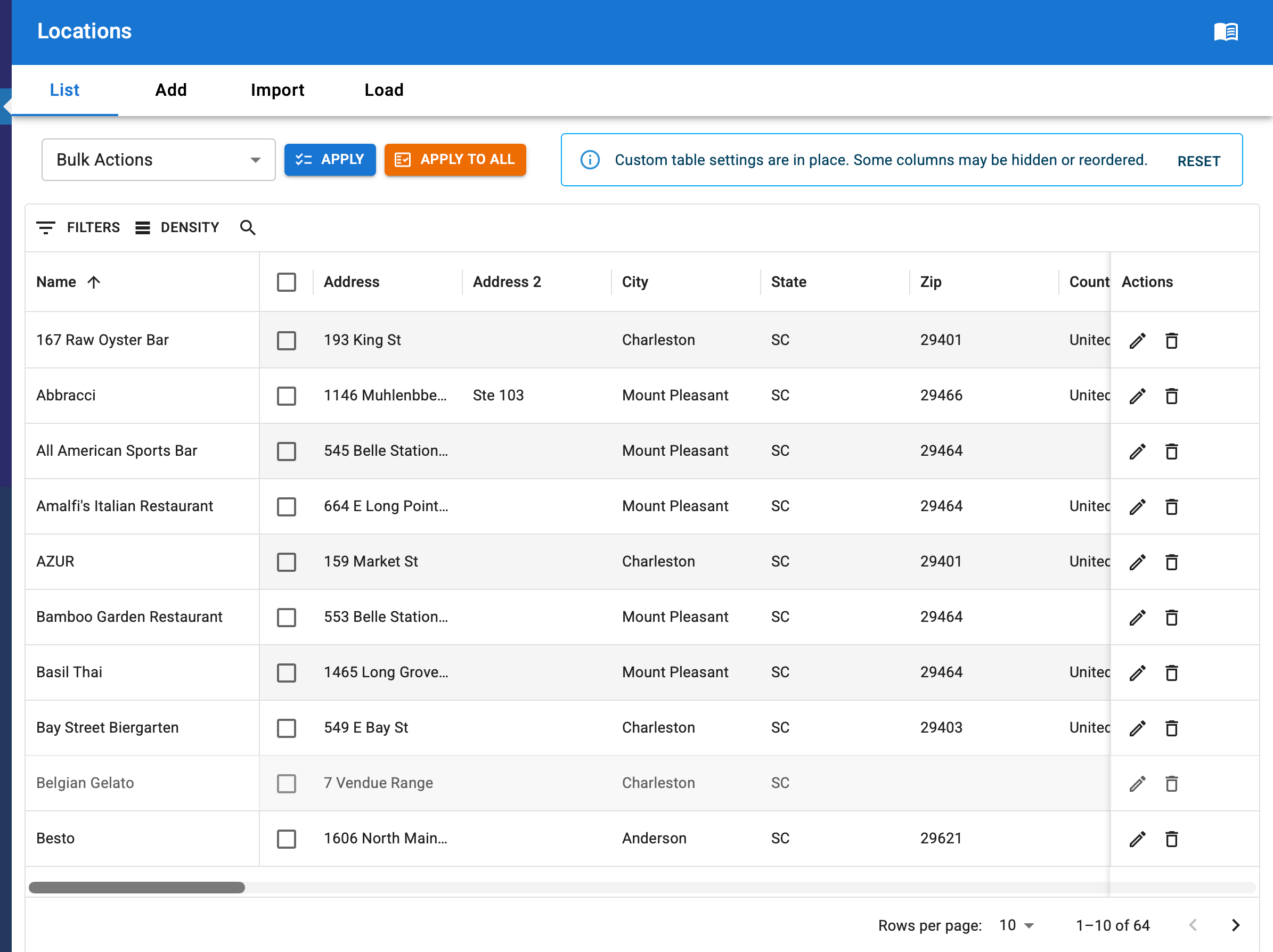
Task: Click the search magnifier icon
Action: tap(248, 228)
